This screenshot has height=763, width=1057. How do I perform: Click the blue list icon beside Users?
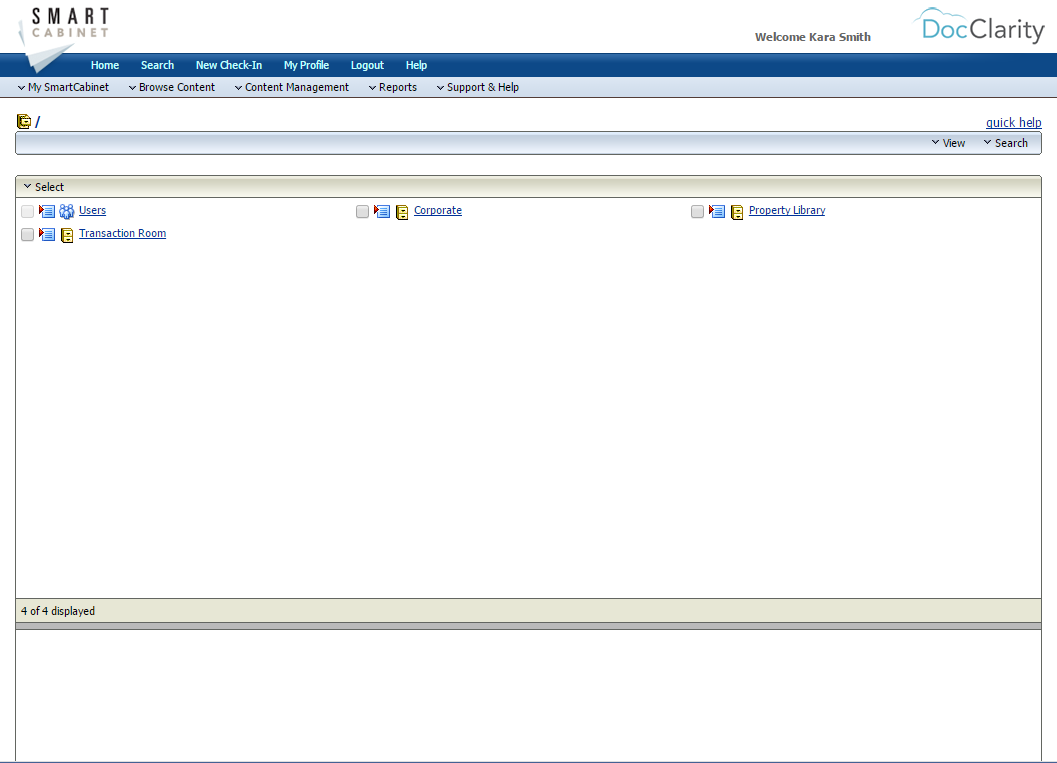pos(46,211)
